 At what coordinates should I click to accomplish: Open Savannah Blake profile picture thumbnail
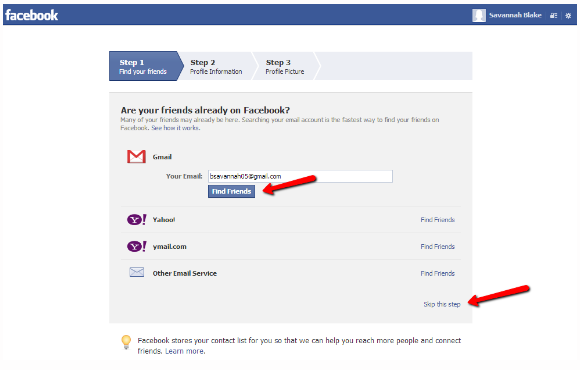click(479, 15)
